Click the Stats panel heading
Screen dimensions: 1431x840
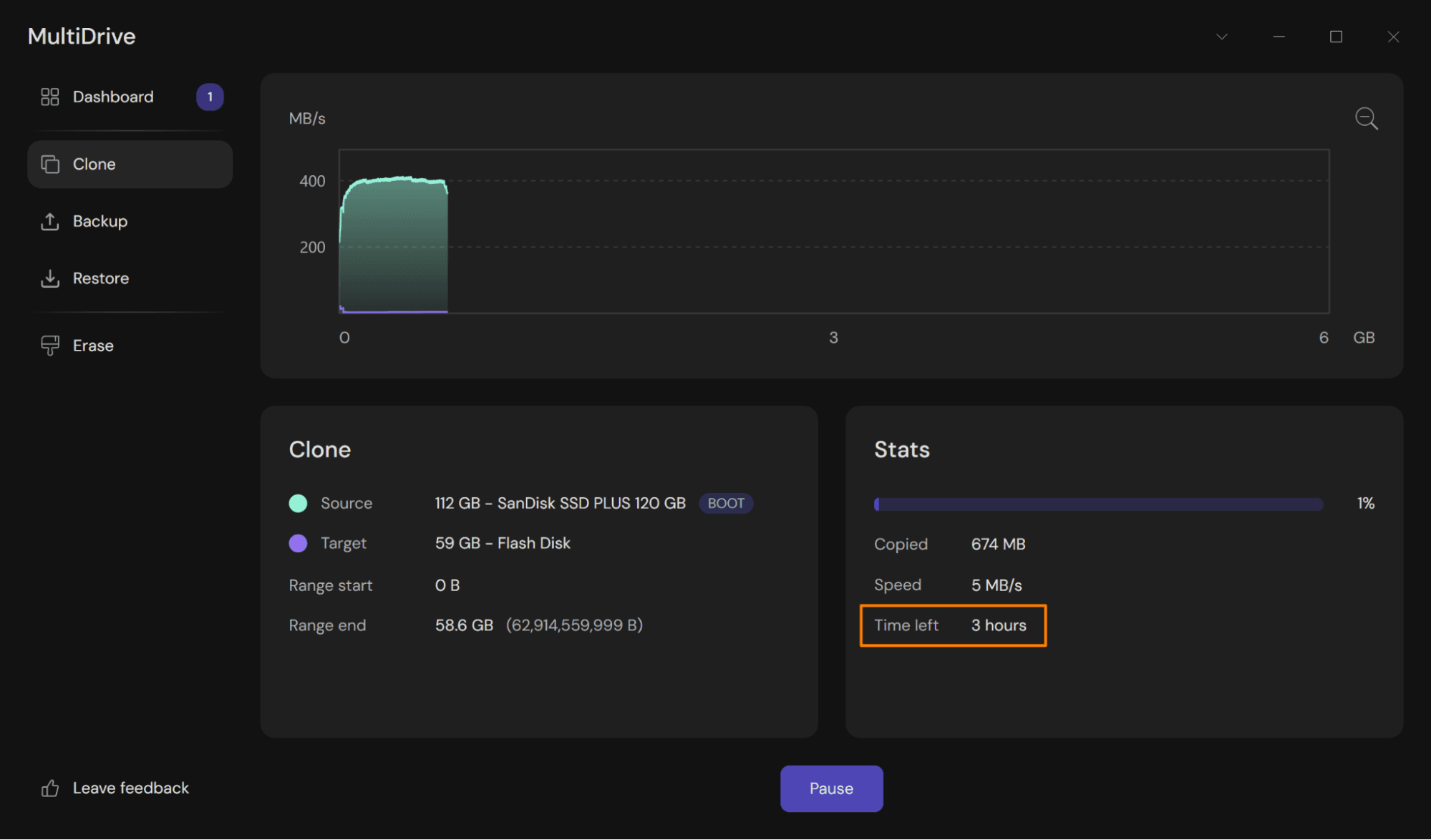[x=901, y=449]
